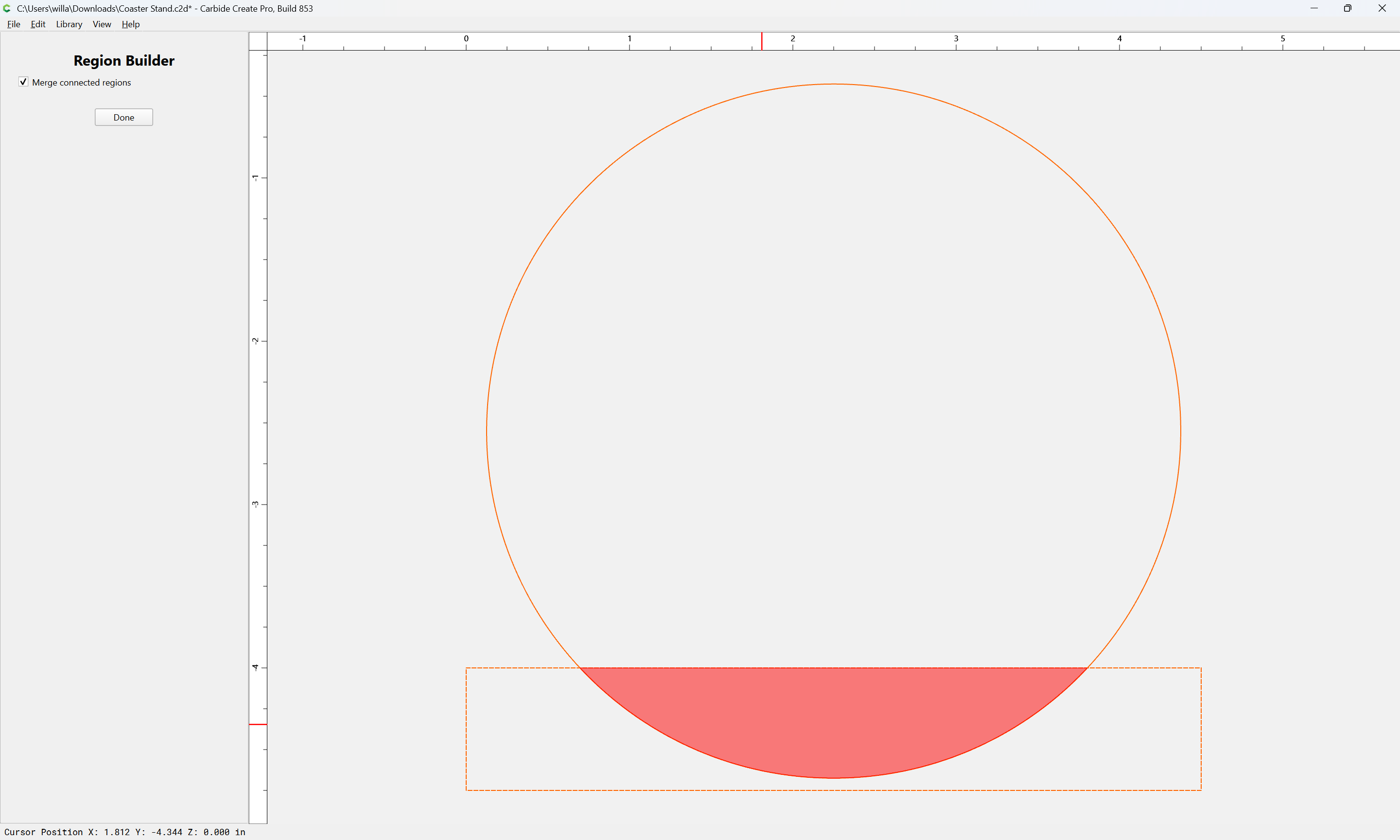Click the 5 mark on the horizontal ruler

pos(1282,39)
